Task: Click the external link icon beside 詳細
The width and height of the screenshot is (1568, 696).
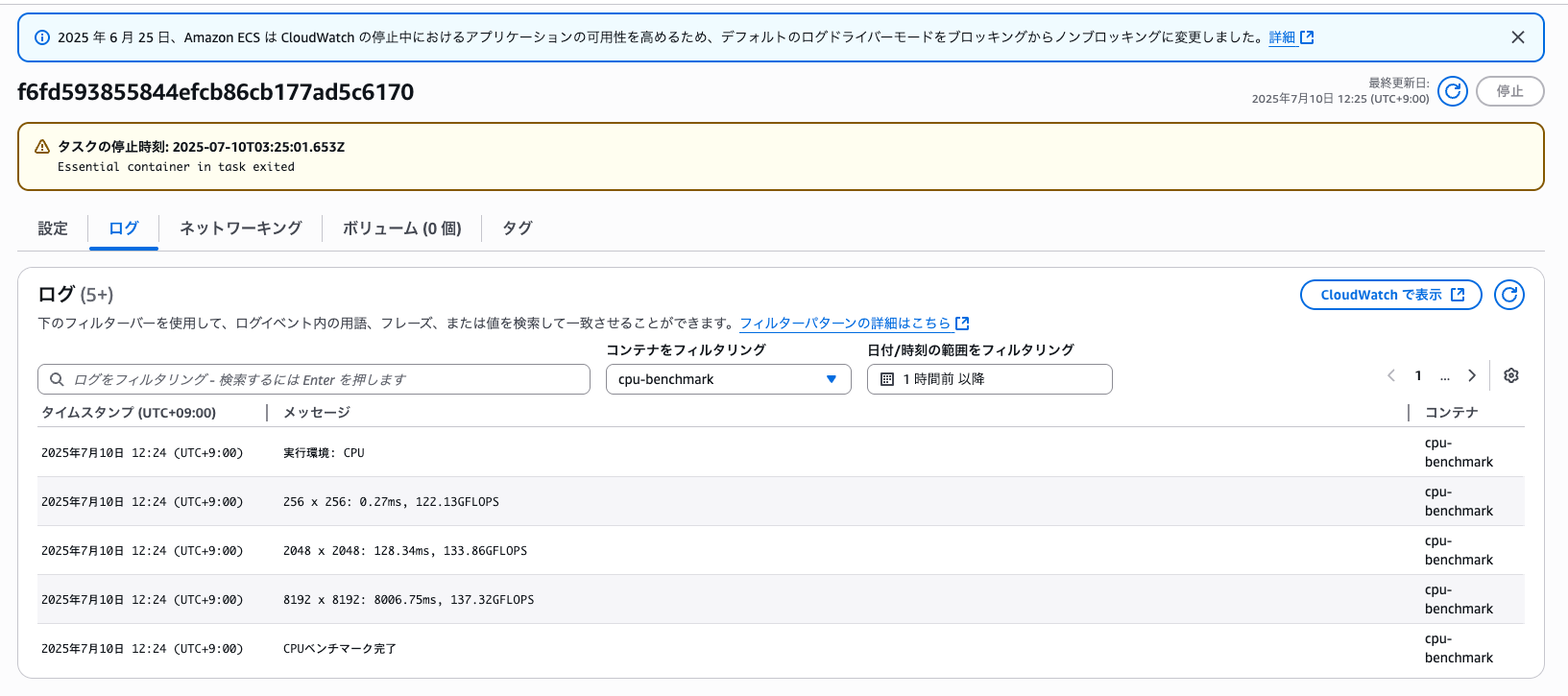Action: 1307,37
